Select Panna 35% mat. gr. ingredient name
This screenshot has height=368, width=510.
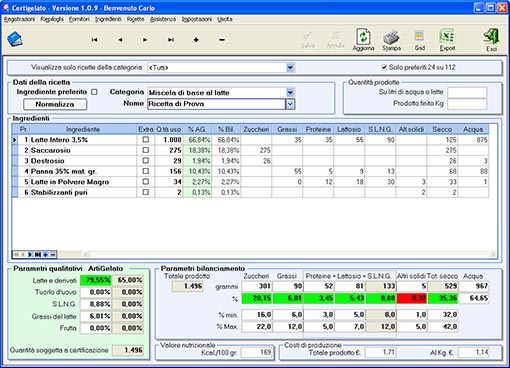63,171
